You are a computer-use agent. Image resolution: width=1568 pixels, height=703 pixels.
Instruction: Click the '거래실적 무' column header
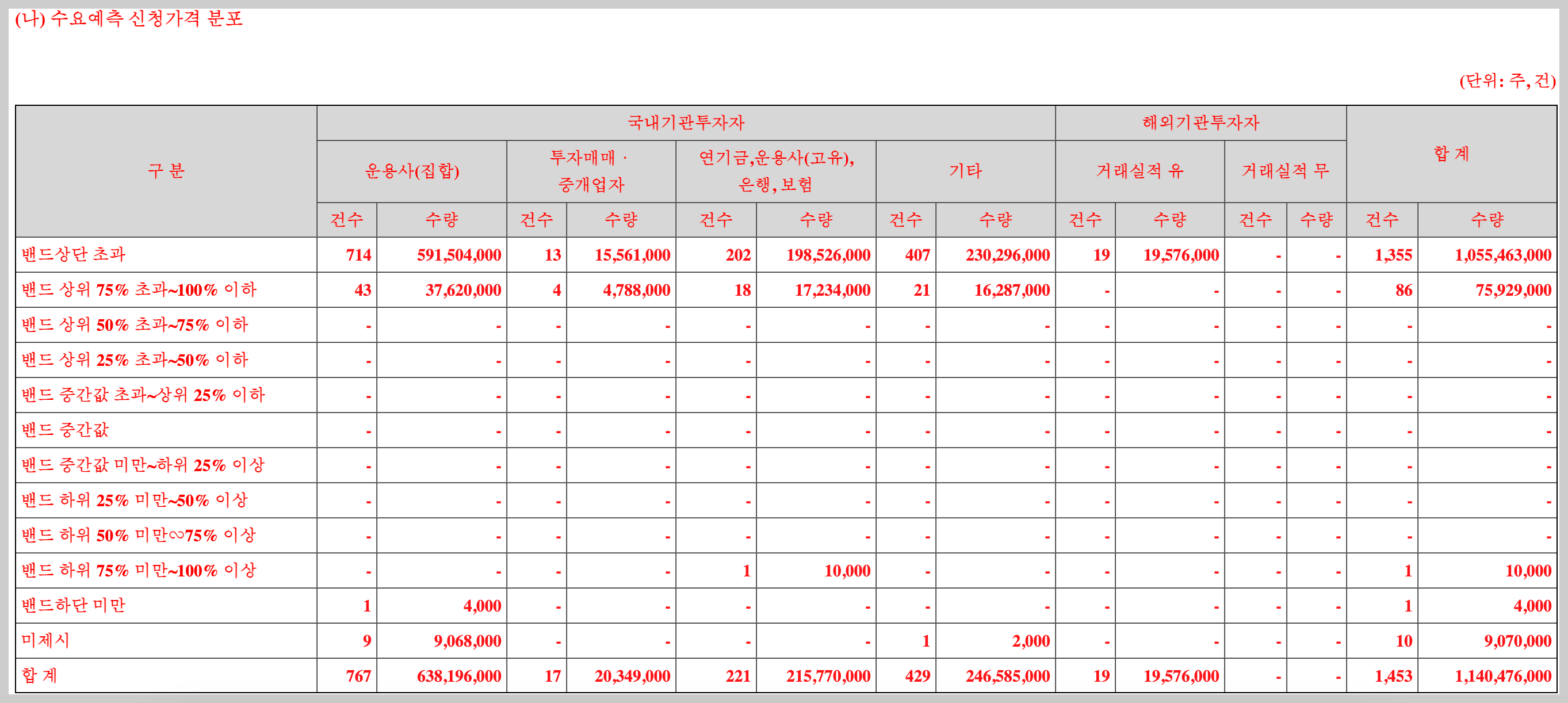pos(1286,171)
